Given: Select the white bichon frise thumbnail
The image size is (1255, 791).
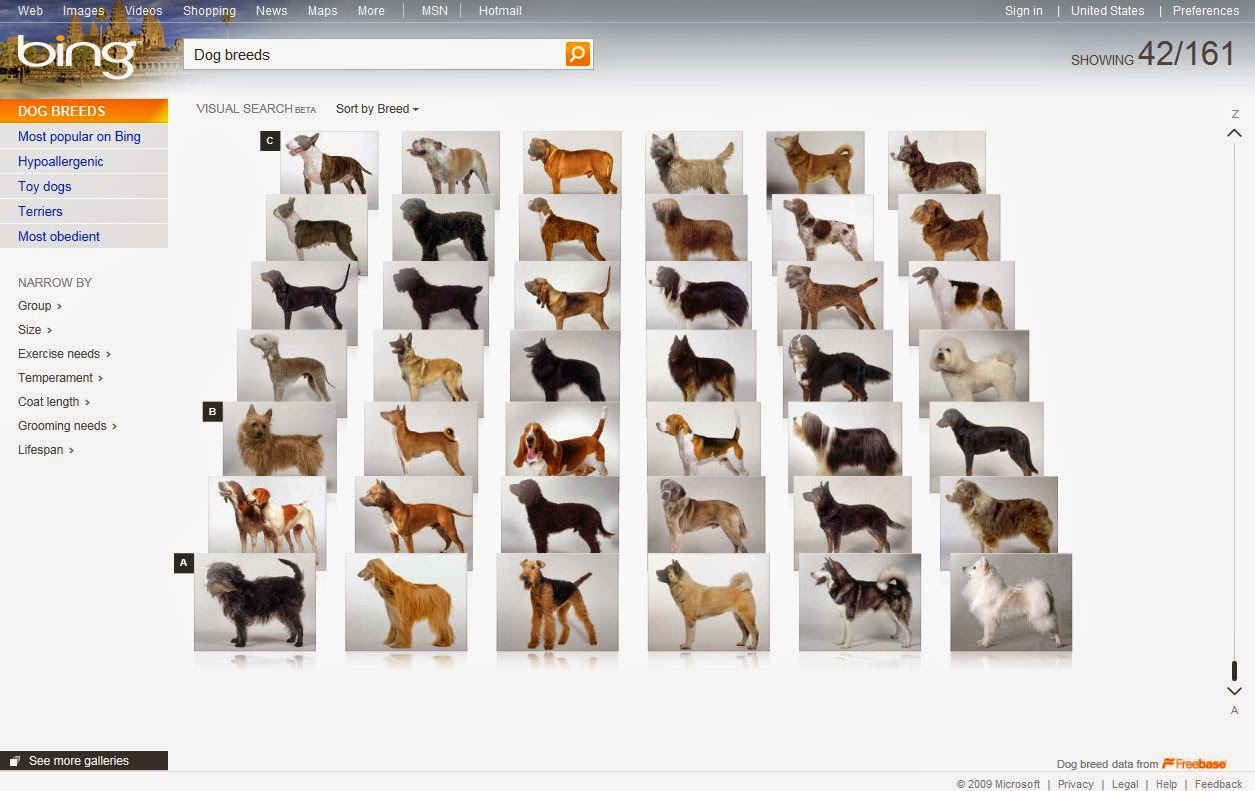Looking at the screenshot, I should [x=974, y=367].
